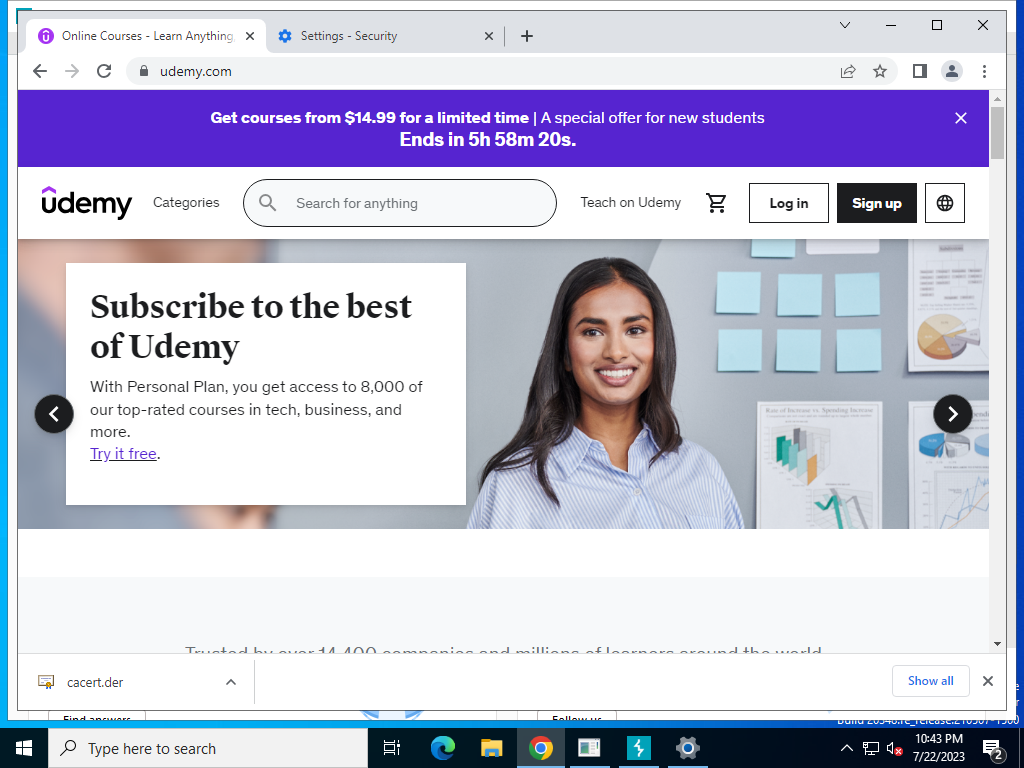
Task: Close the Settings - Security tab
Action: pyautogui.click(x=488, y=36)
